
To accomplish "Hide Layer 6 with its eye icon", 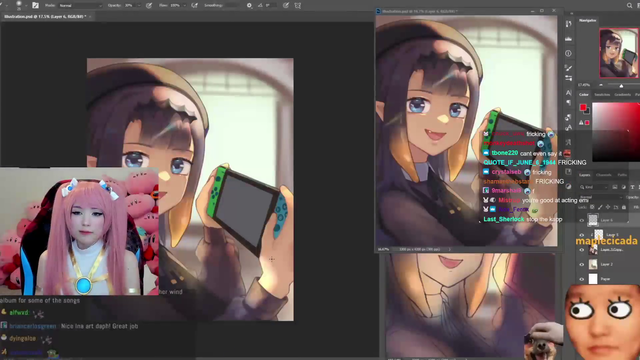I will (x=582, y=220).
